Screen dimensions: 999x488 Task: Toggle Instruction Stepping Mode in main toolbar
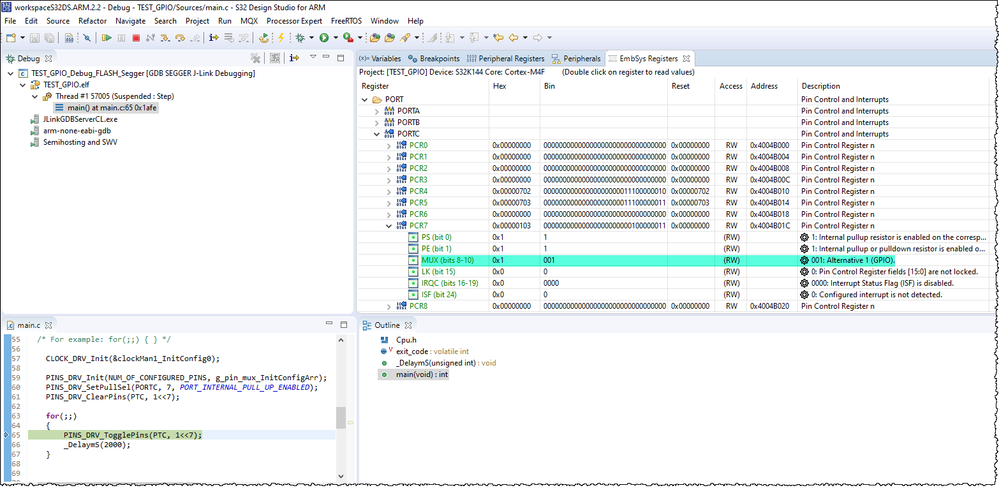click(x=213, y=38)
